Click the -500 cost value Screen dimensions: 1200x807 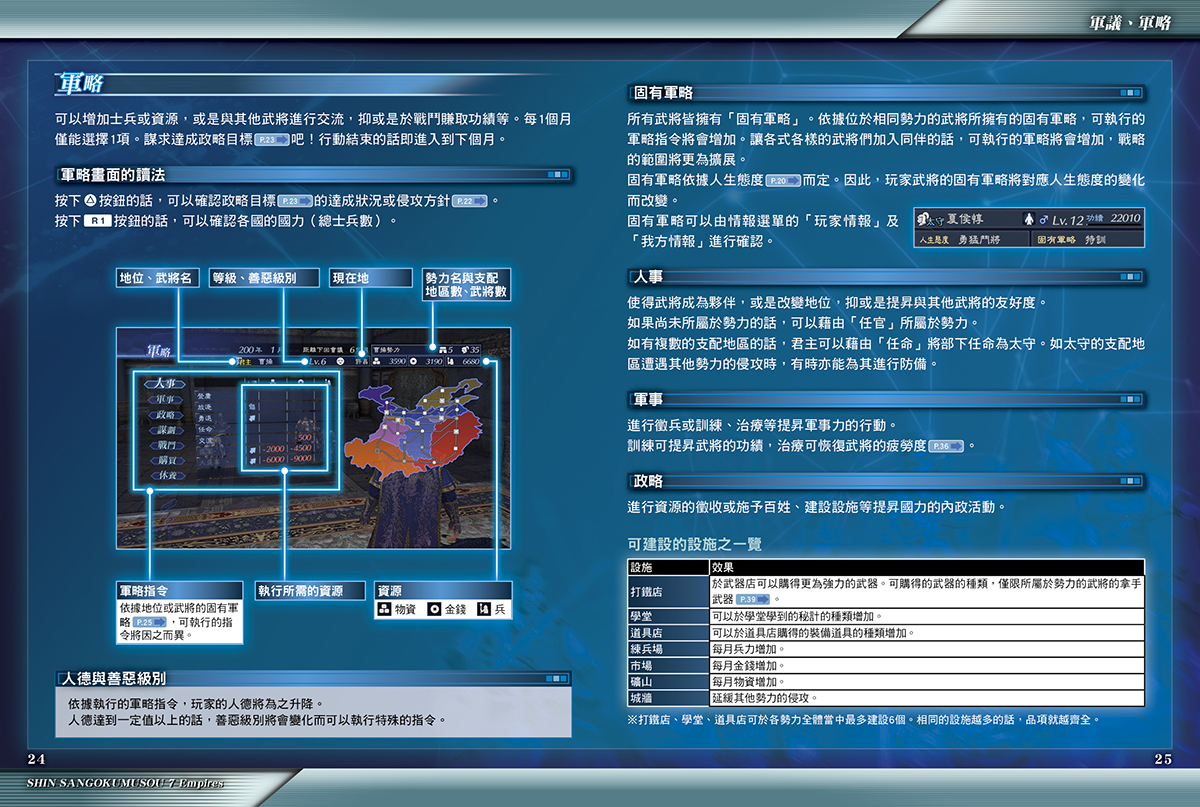click(x=304, y=438)
